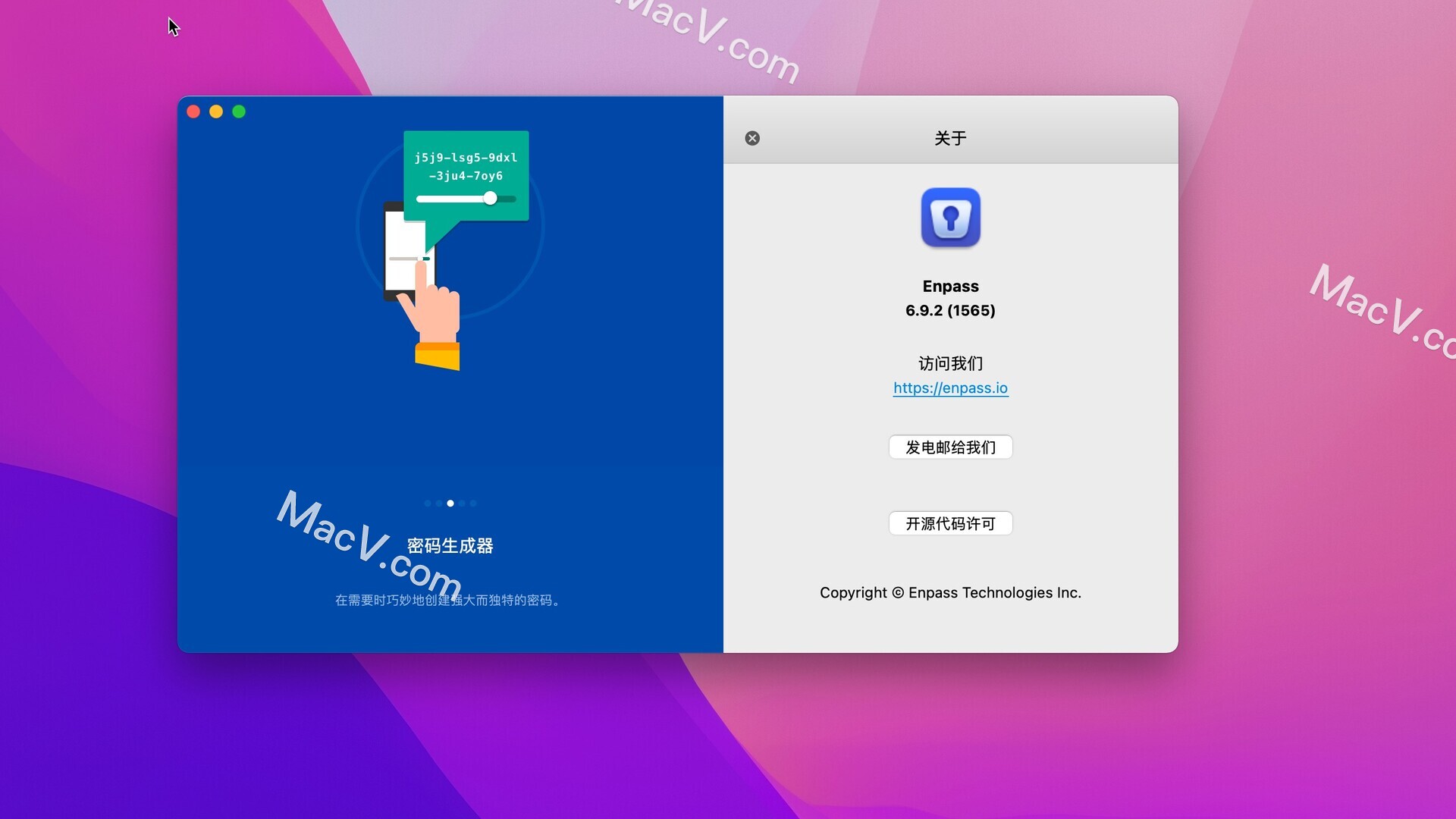Select the third, highlighted pagination dot
This screenshot has width=1456, height=819.
click(x=450, y=503)
